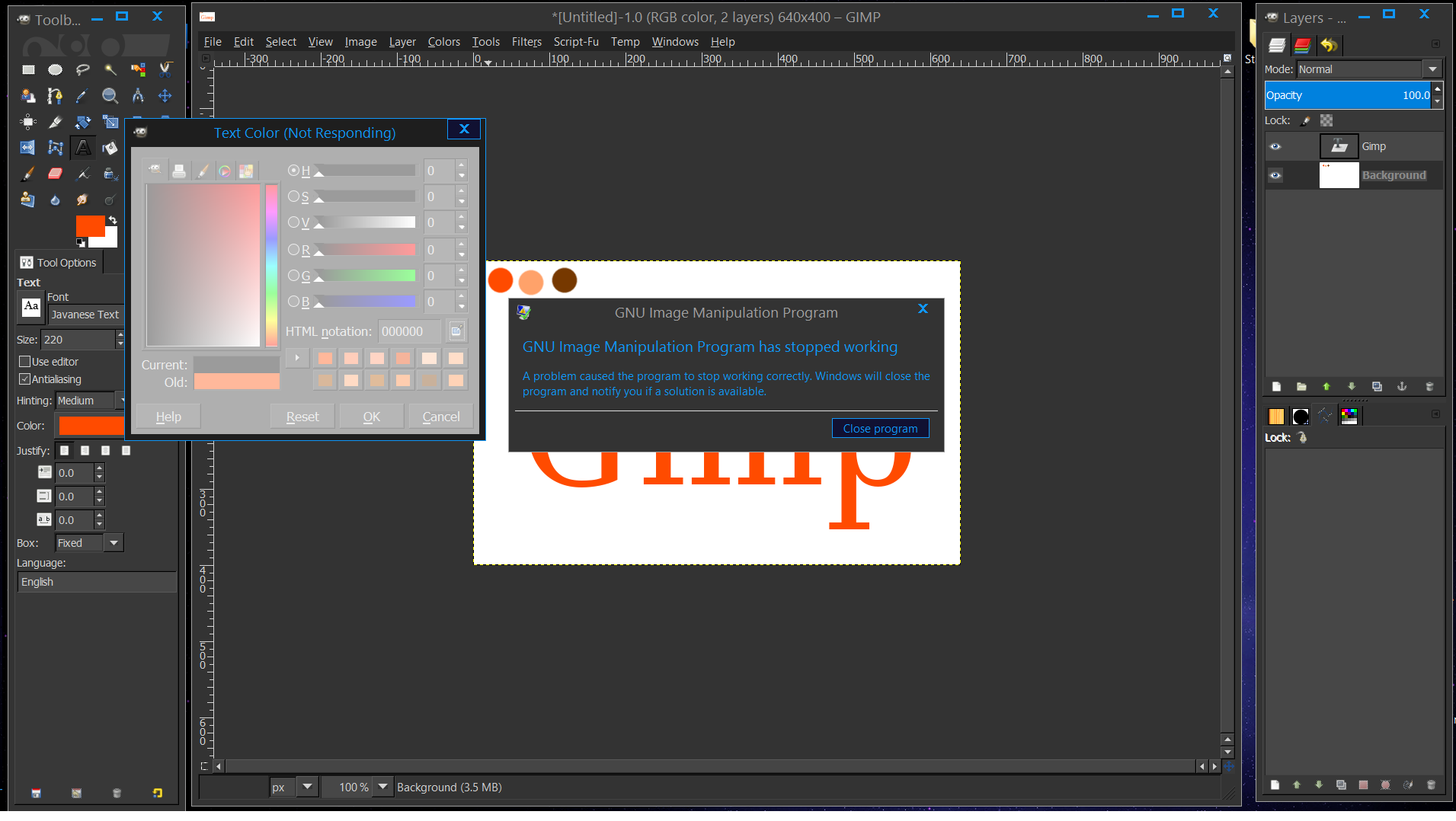Screen dimensions: 1456x821
Task: Anchor the floating layer in Layers dock
Action: (x=1402, y=387)
